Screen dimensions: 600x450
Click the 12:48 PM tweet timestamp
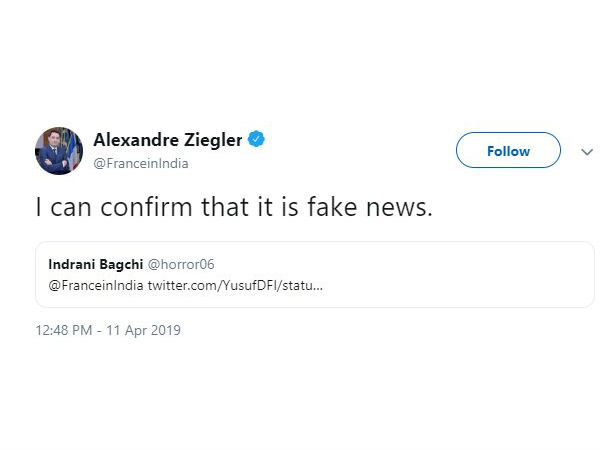pyautogui.click(x=65, y=330)
